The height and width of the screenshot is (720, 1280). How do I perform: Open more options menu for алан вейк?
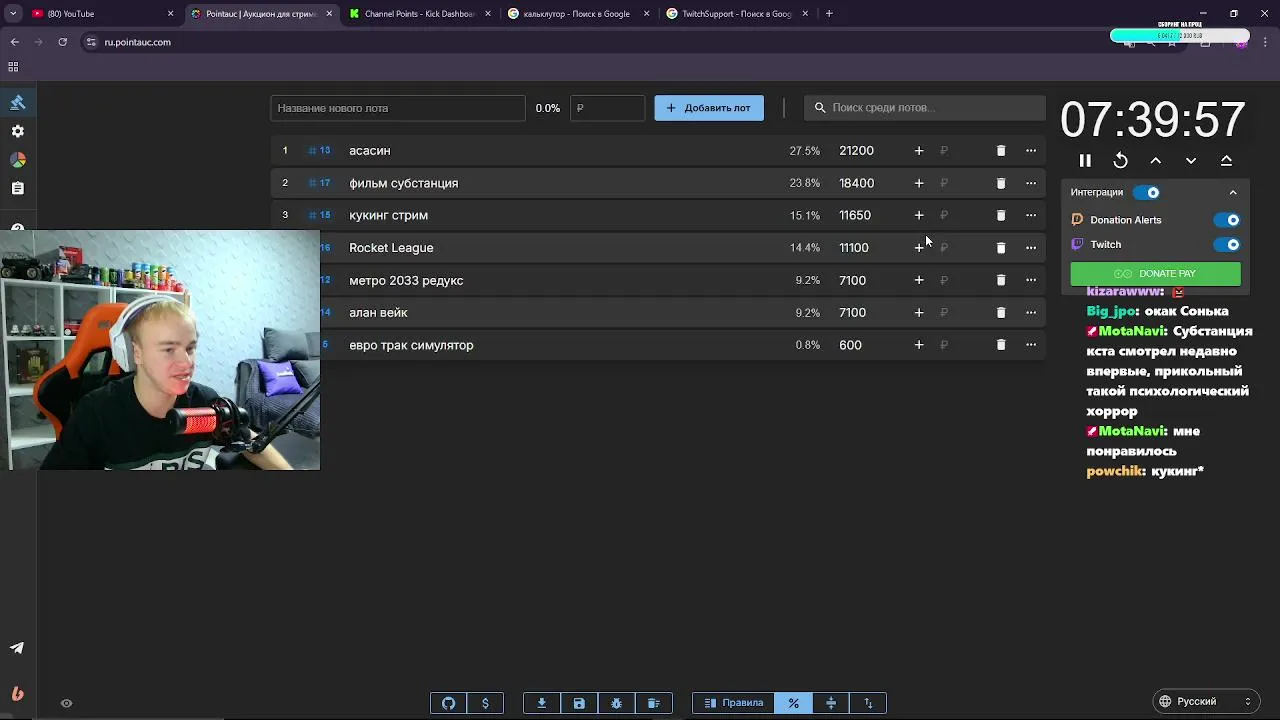coord(1031,312)
